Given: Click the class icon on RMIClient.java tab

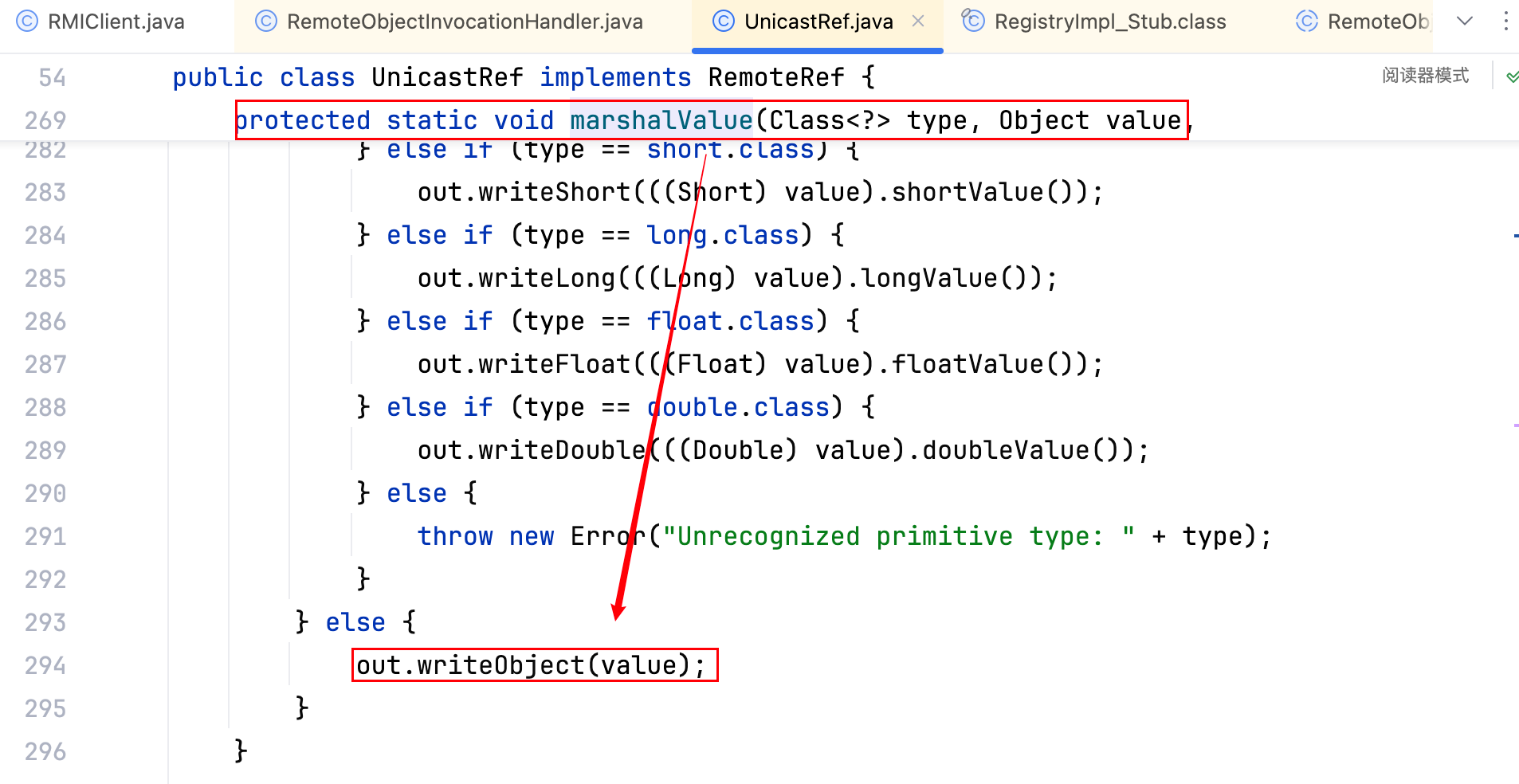Looking at the screenshot, I should (27, 22).
